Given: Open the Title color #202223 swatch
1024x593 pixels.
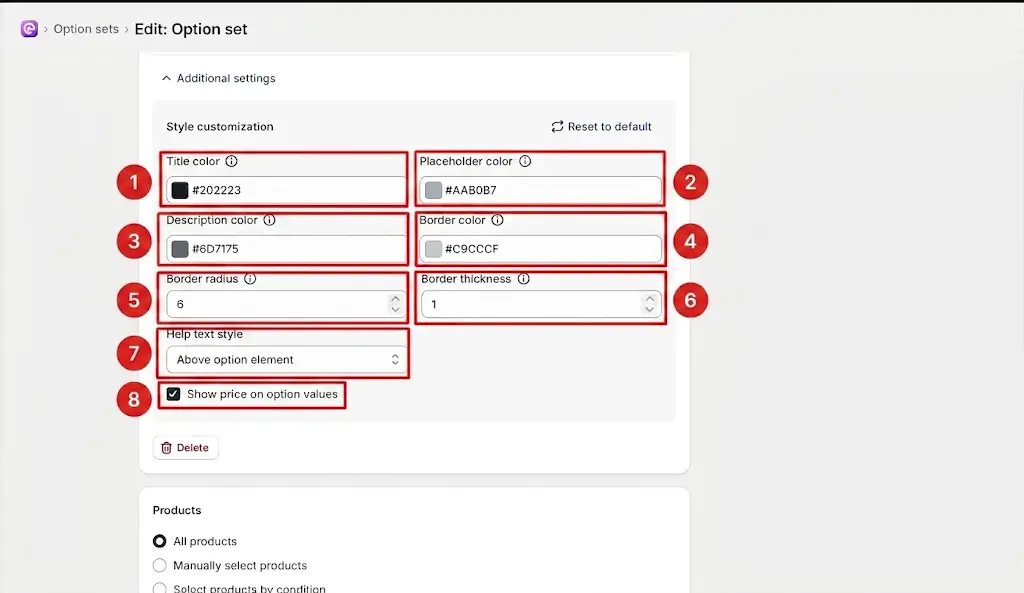Looking at the screenshot, I should pyautogui.click(x=180, y=190).
